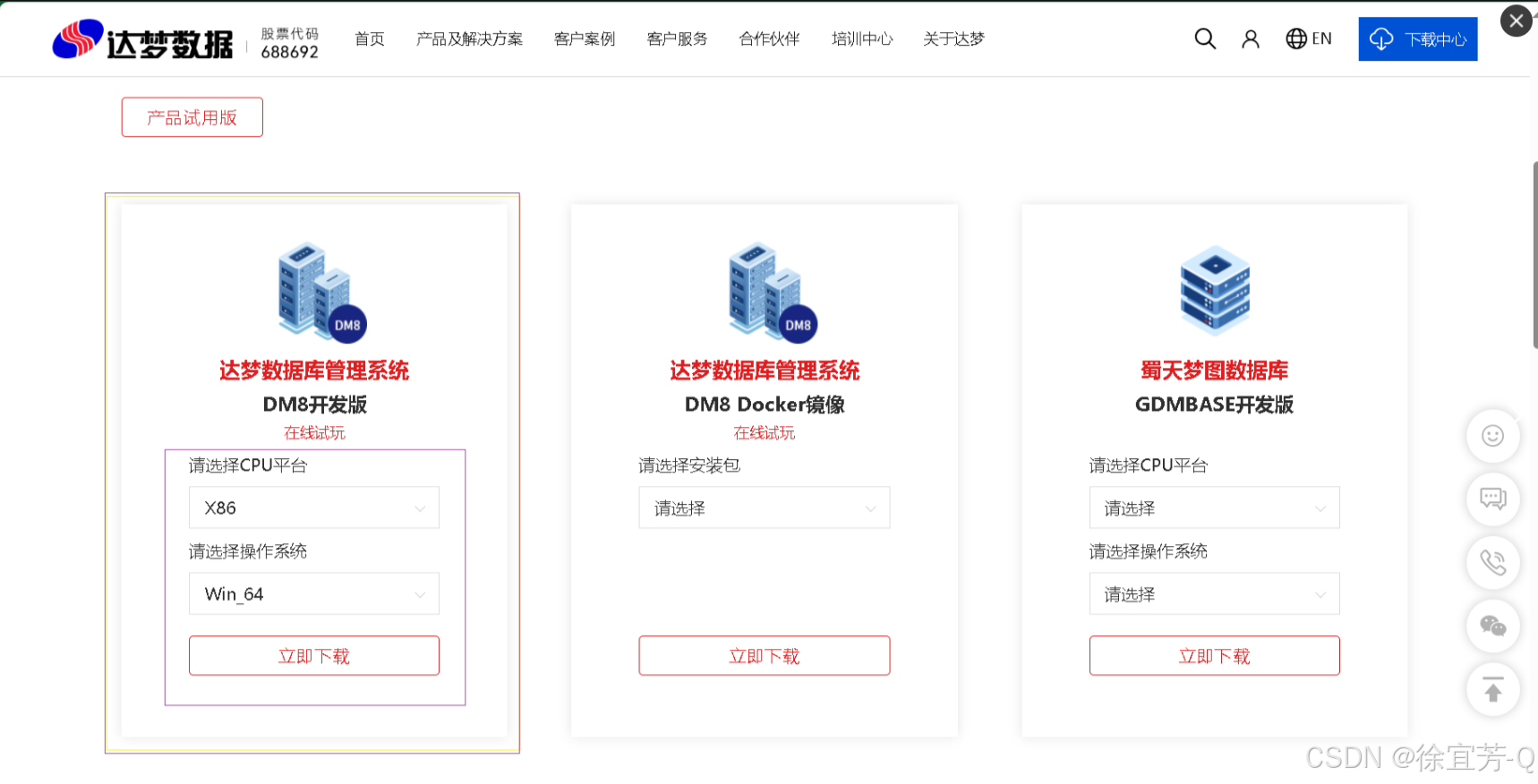Select the 产品试用版 tab button
1538x784 pixels.
coord(192,117)
